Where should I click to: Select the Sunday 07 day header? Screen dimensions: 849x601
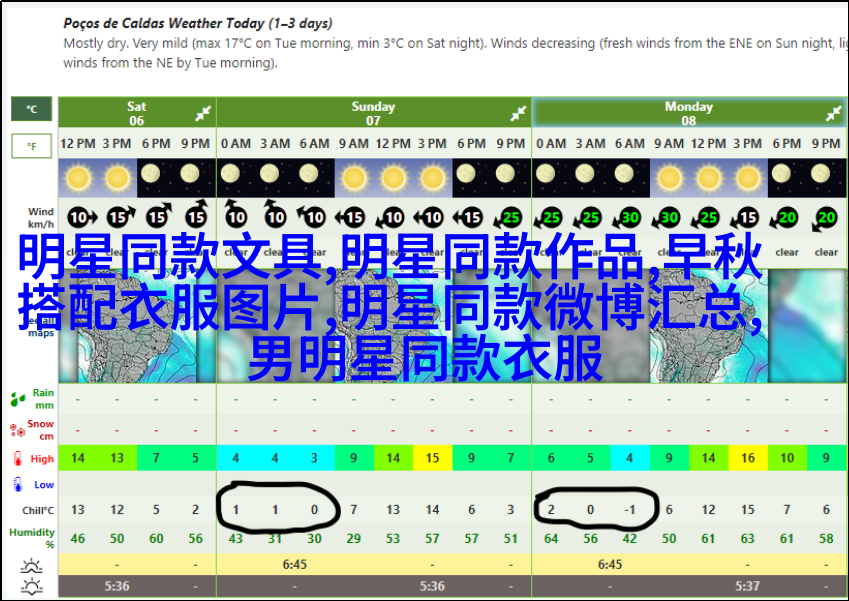click(x=372, y=113)
